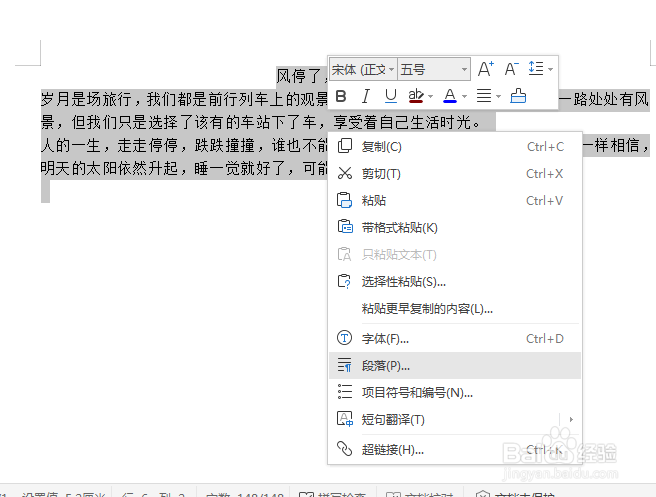Open highlight color dropdown arrow
Screen dimensions: 656x497
tap(430, 97)
